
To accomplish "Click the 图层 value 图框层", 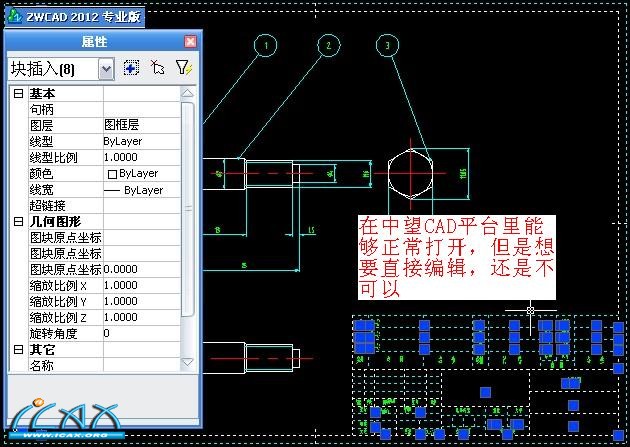I will (121, 125).
